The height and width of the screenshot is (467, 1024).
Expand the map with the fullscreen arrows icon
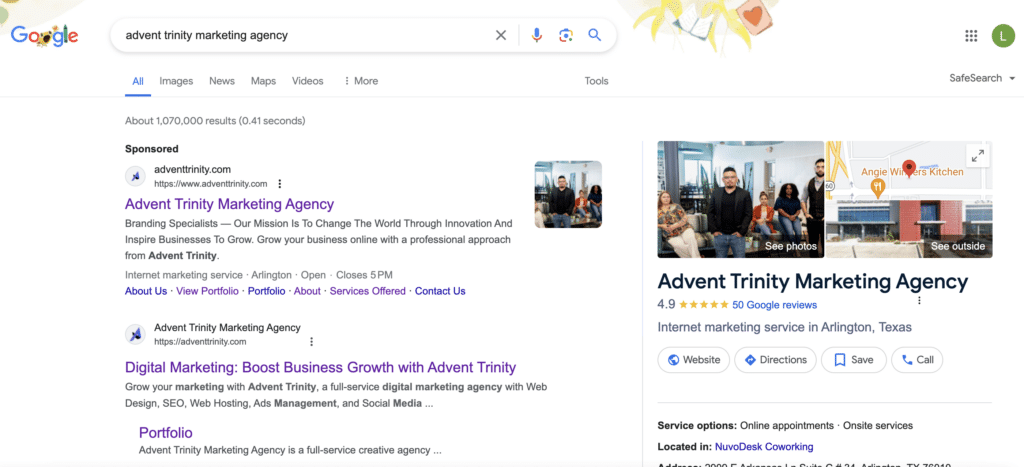[x=978, y=155]
